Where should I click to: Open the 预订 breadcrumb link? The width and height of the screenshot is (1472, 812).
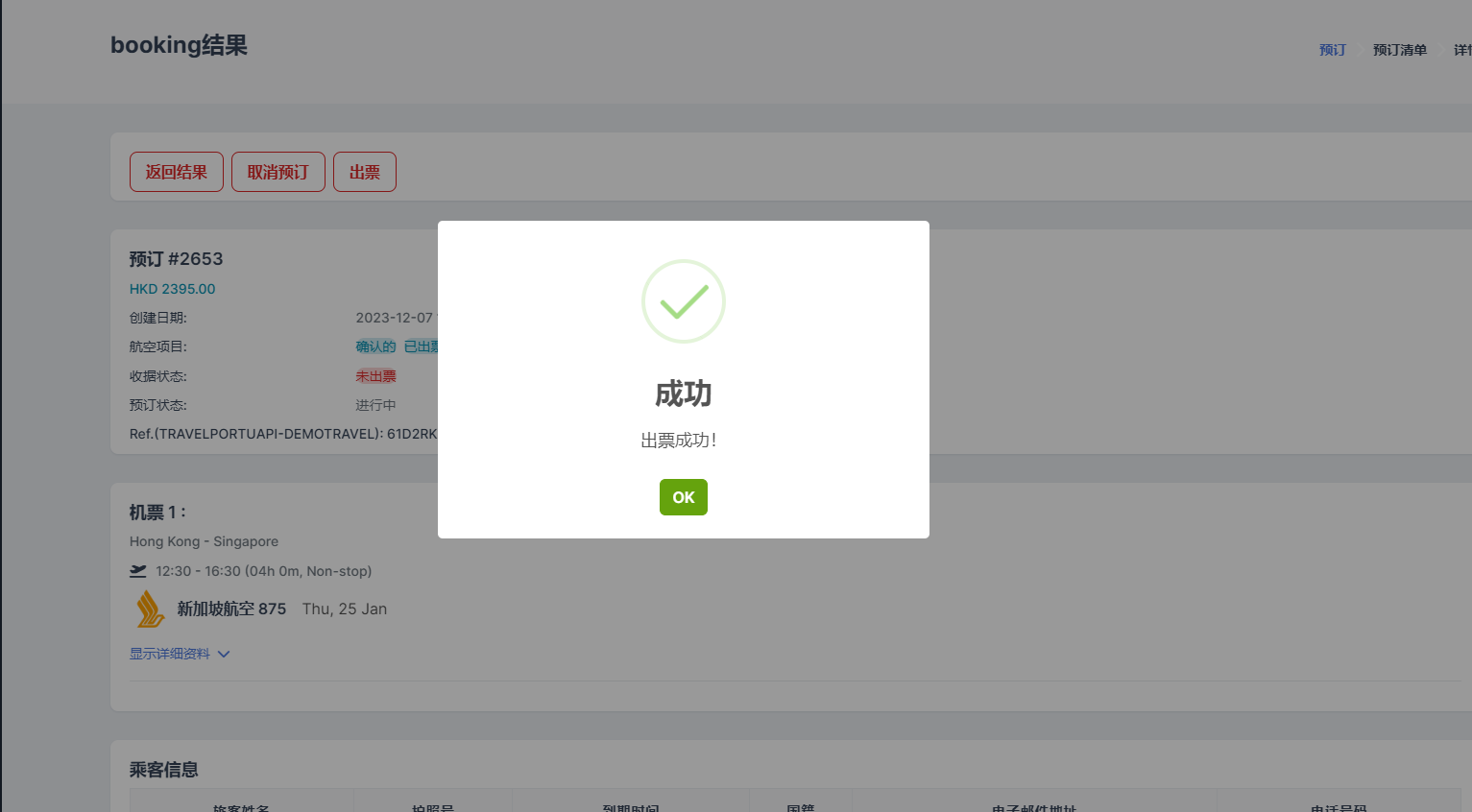(1333, 50)
